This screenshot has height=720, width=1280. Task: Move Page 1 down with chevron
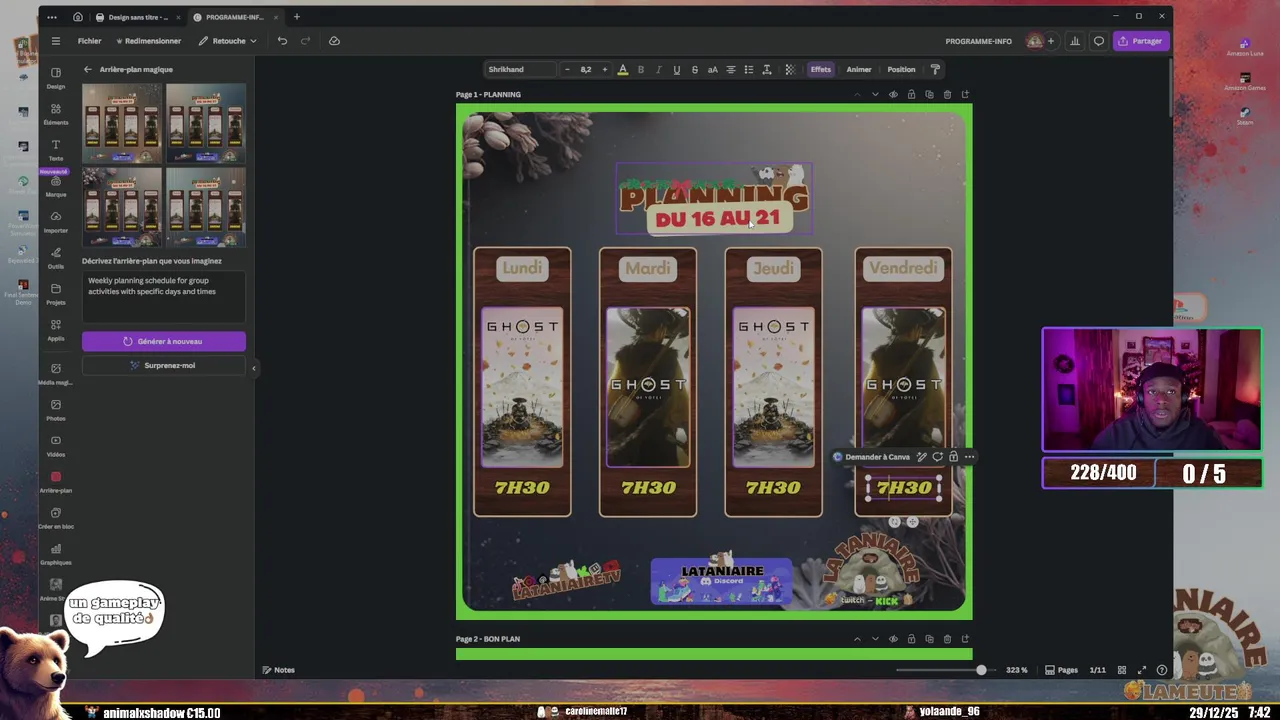875,94
